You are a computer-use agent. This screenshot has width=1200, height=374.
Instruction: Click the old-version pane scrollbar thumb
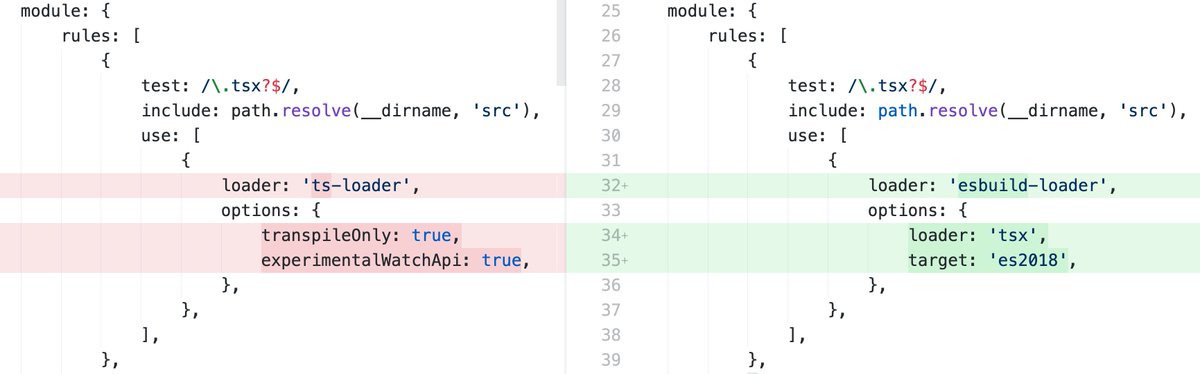tap(561, 42)
